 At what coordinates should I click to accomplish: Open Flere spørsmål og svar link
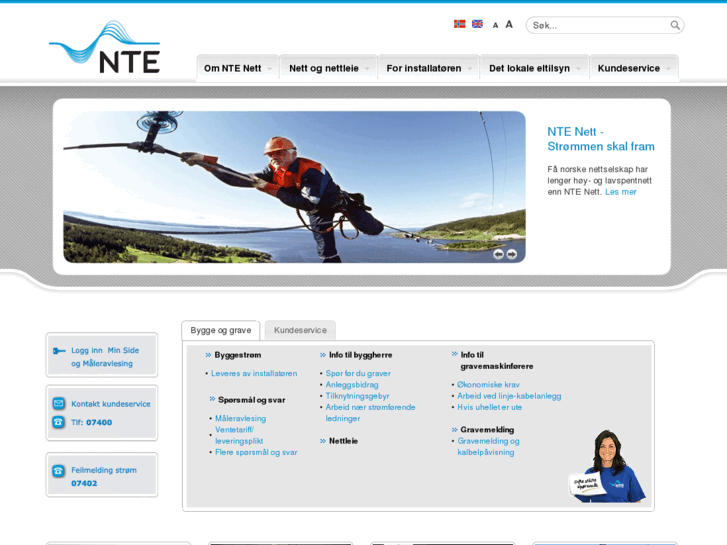[256, 452]
